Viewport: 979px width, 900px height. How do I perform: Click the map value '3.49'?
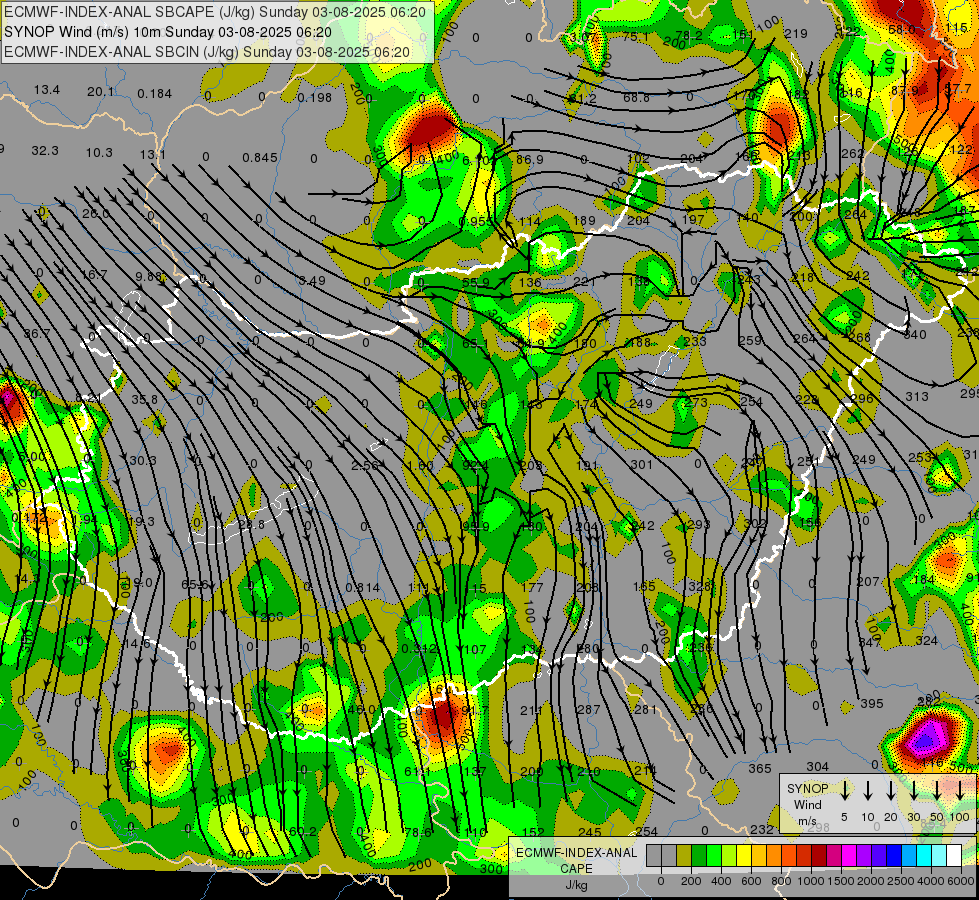coord(312,280)
